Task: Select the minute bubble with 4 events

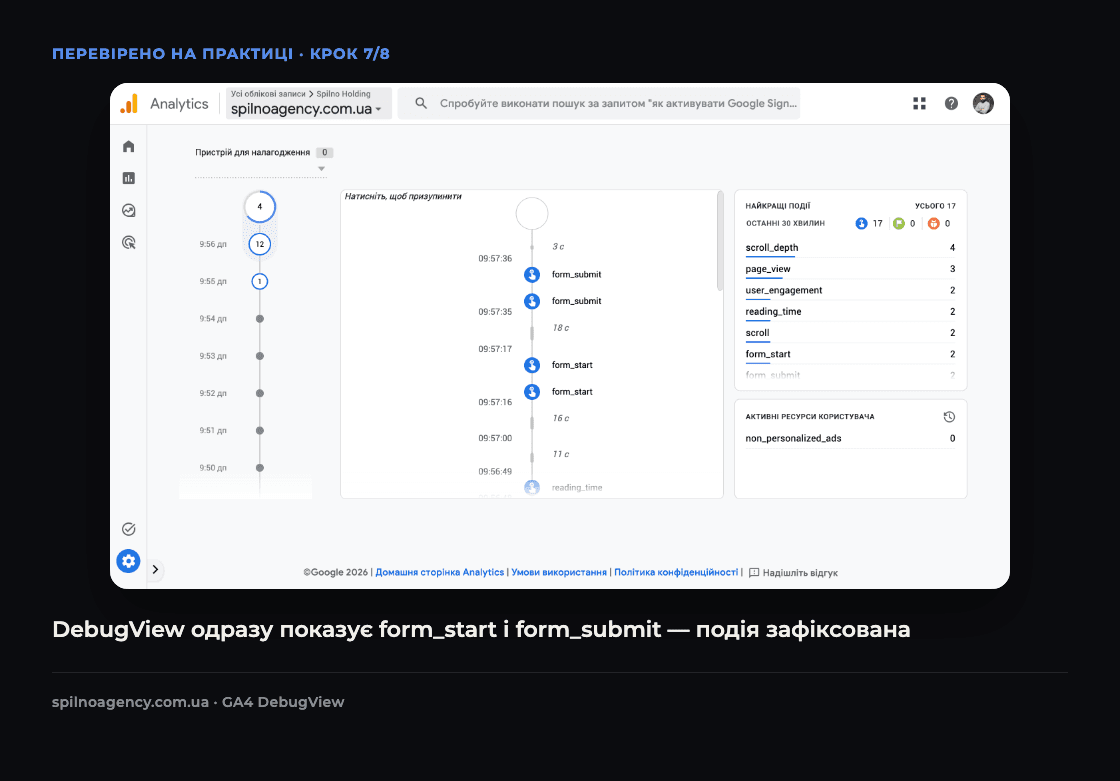Action: 259,207
